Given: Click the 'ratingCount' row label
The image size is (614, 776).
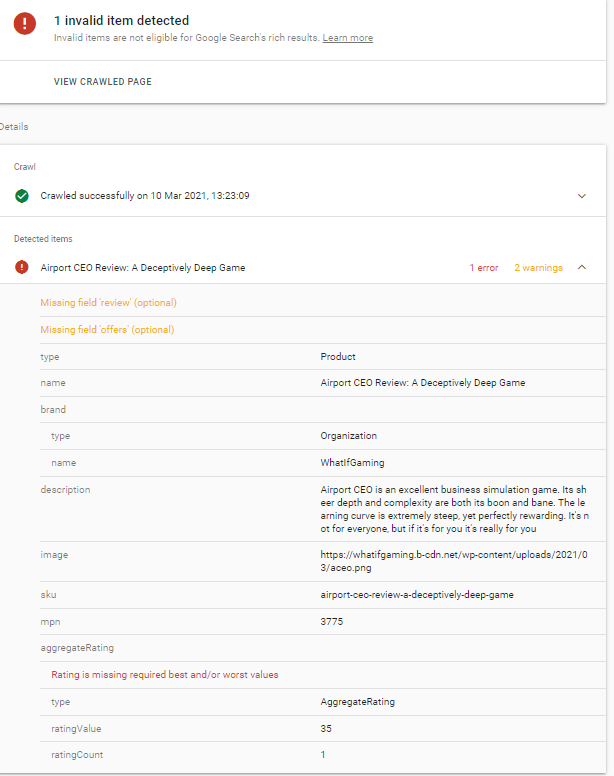Looking at the screenshot, I should coord(77,755).
